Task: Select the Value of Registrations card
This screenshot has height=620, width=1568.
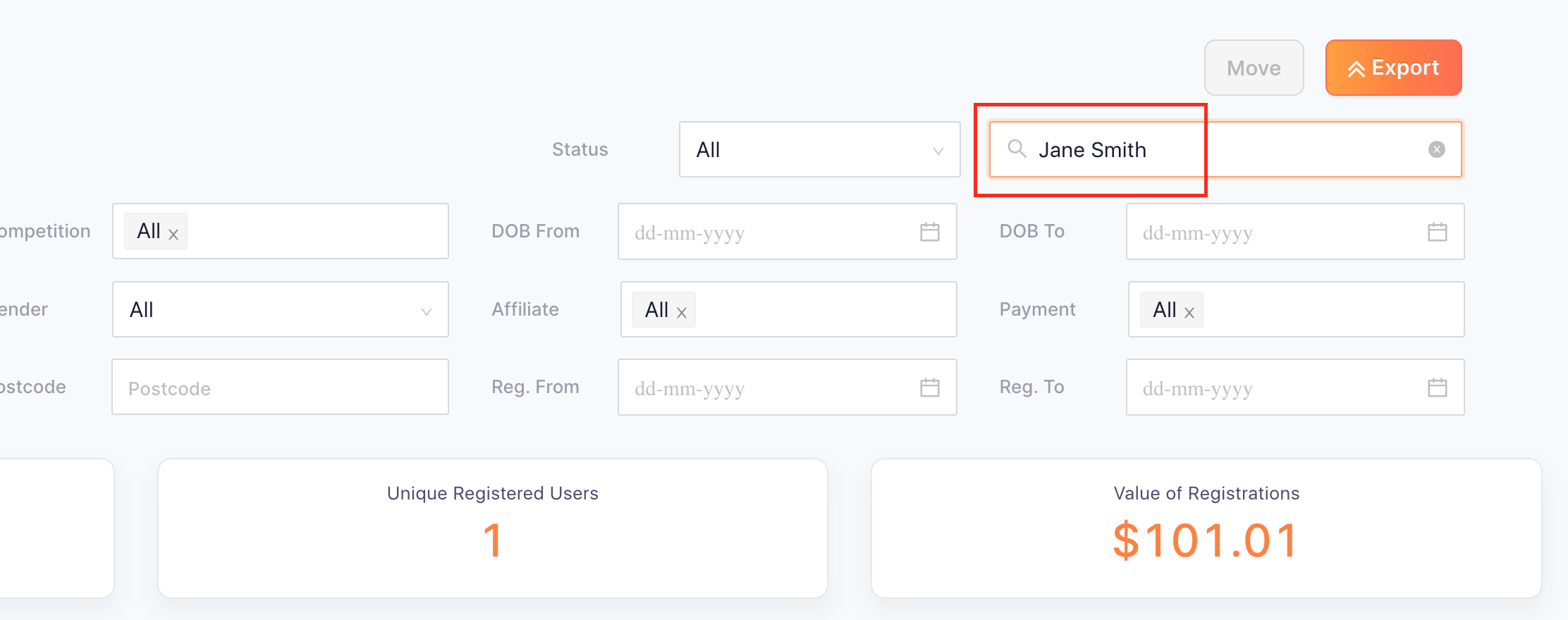Action: [1206, 528]
